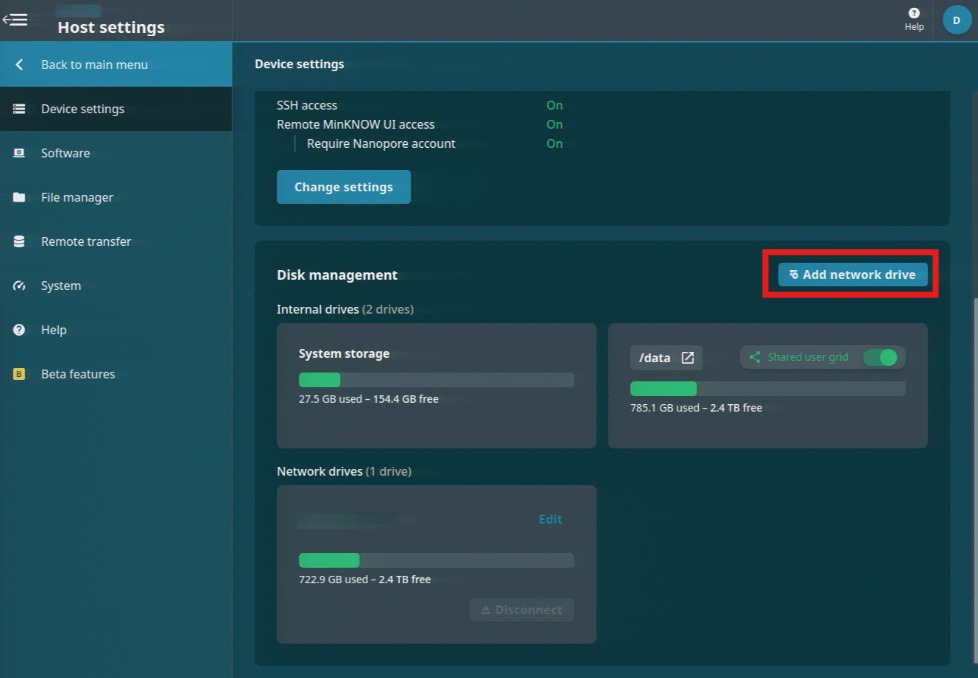Click the Software icon in the sidebar

(19, 153)
